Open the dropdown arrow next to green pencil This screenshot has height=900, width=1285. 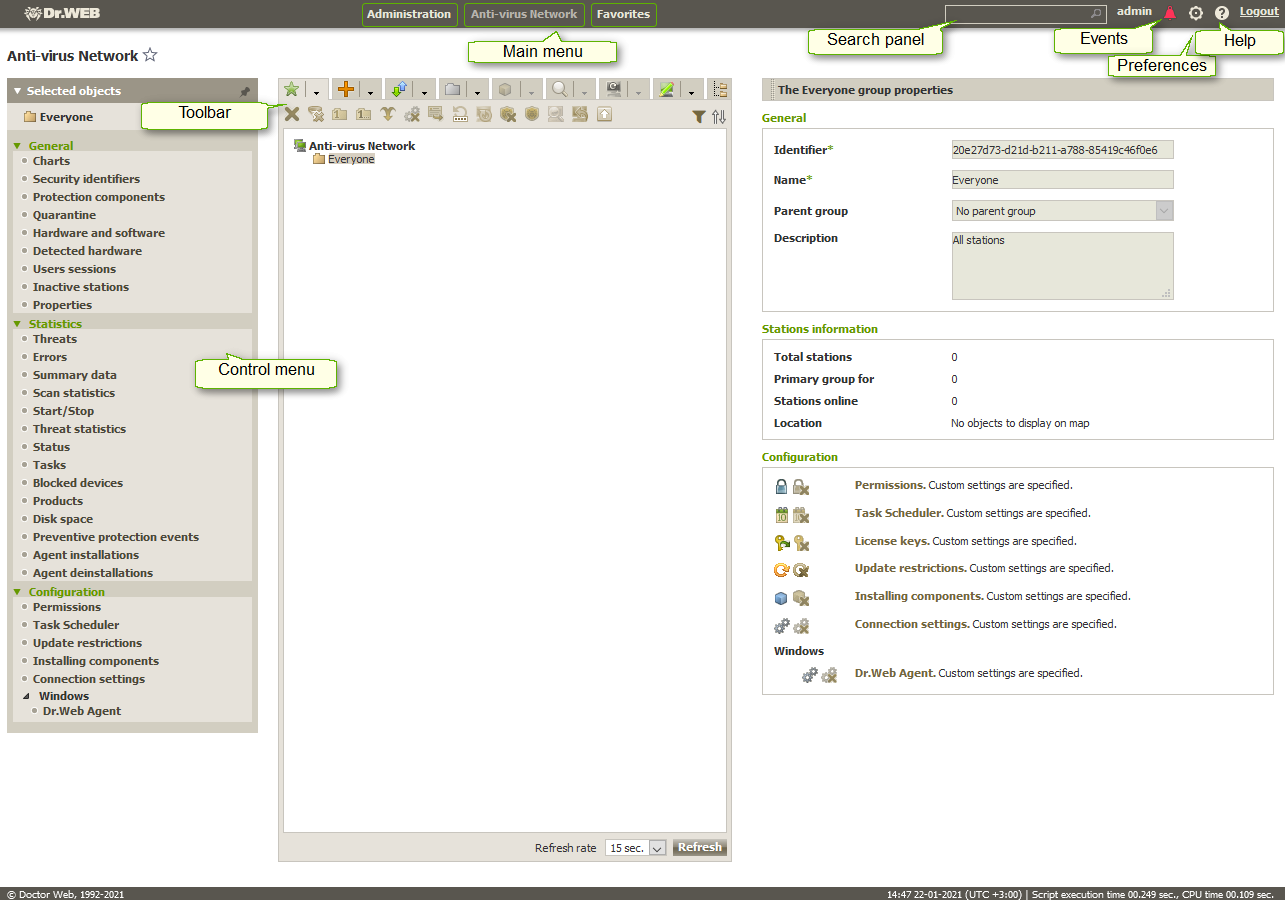point(691,91)
